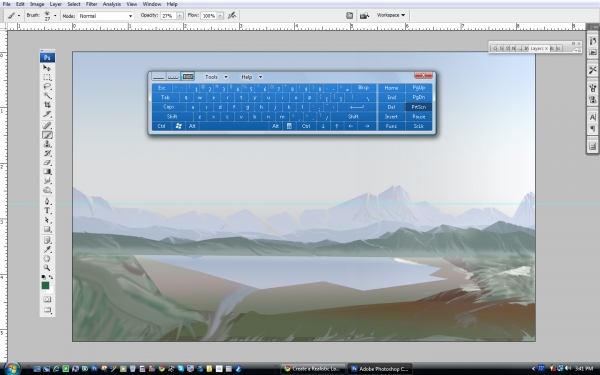This screenshot has width=600, height=375.
Task: Toggle Quick Mask mode button
Action: pyautogui.click(x=47, y=299)
